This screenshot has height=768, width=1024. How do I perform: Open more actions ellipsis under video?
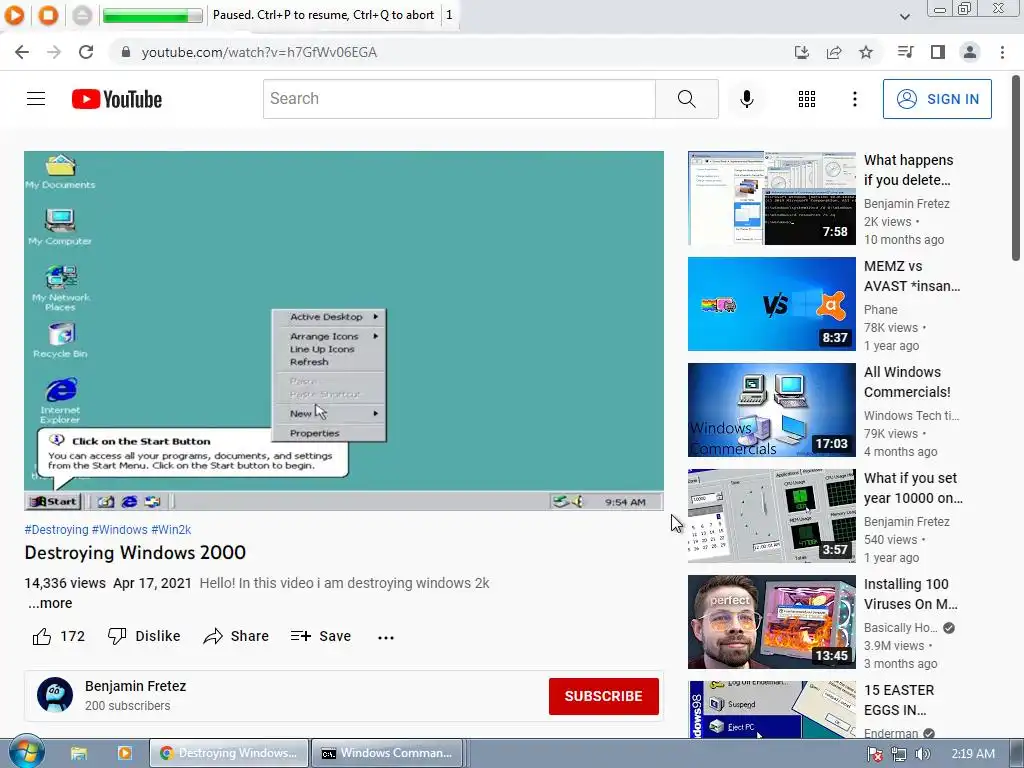(x=386, y=637)
